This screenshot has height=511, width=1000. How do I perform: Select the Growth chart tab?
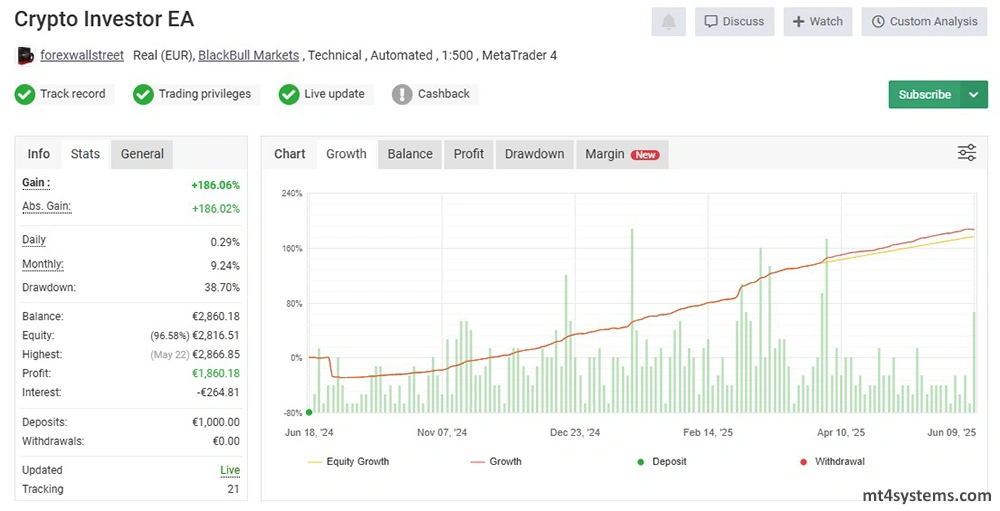[346, 154]
